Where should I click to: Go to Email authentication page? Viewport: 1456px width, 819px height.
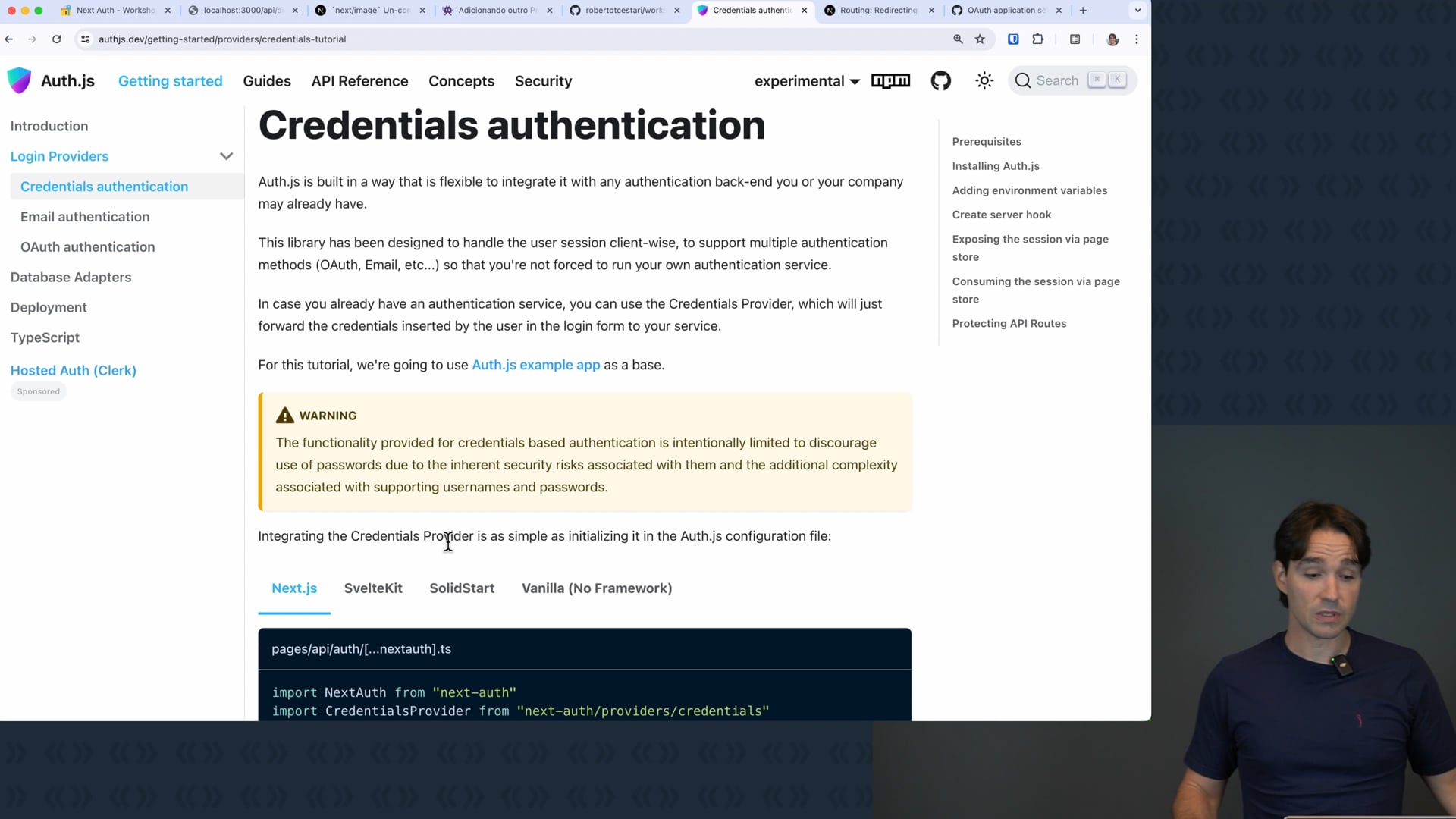85,217
